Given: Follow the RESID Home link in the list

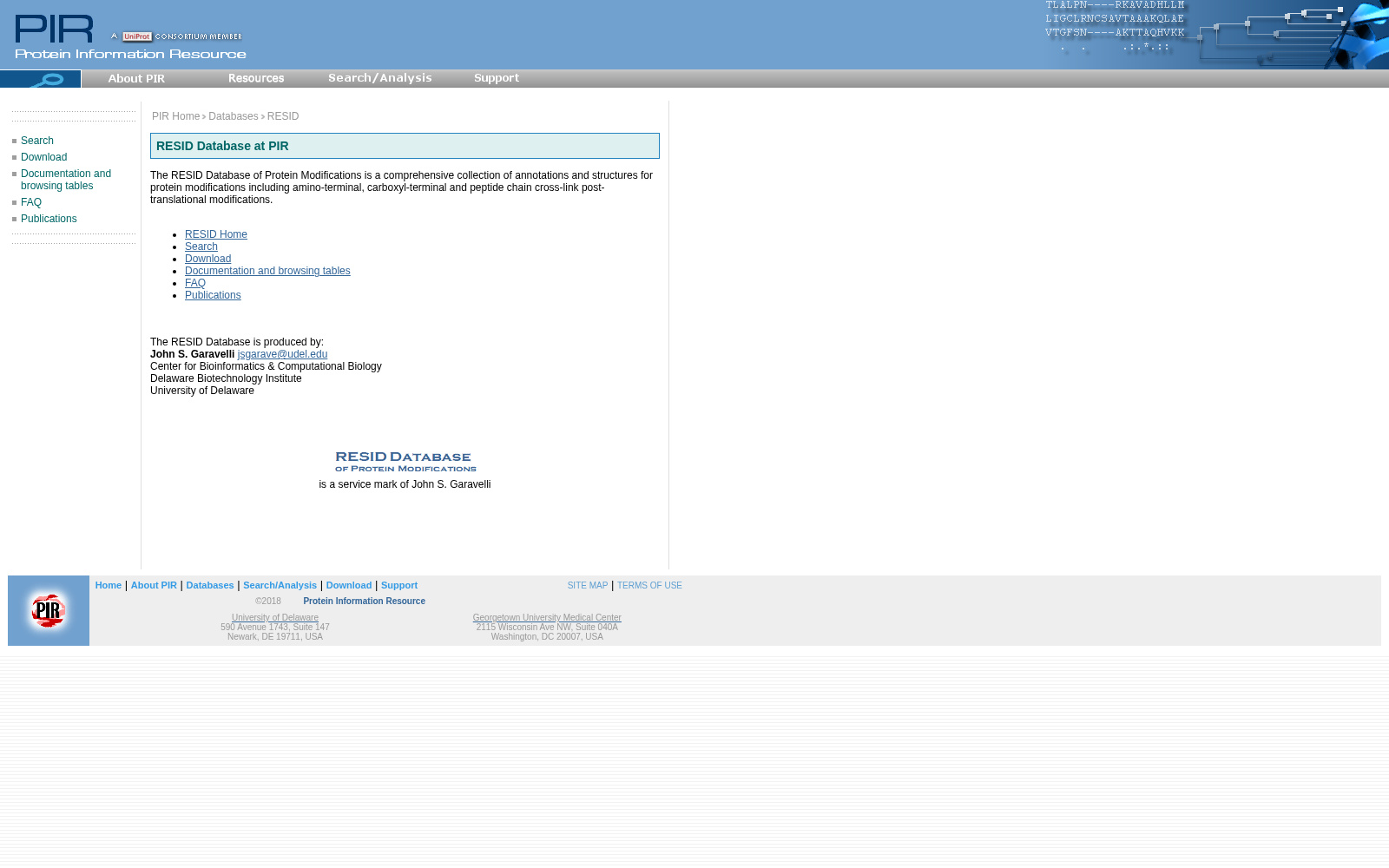Looking at the screenshot, I should click(216, 234).
